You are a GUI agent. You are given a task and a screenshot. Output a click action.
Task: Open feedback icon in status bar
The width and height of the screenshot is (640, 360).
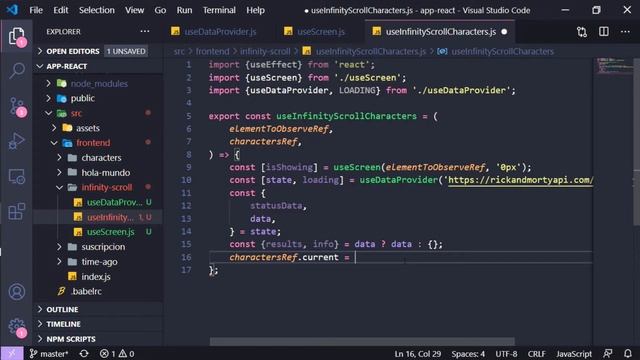[x=608, y=353]
